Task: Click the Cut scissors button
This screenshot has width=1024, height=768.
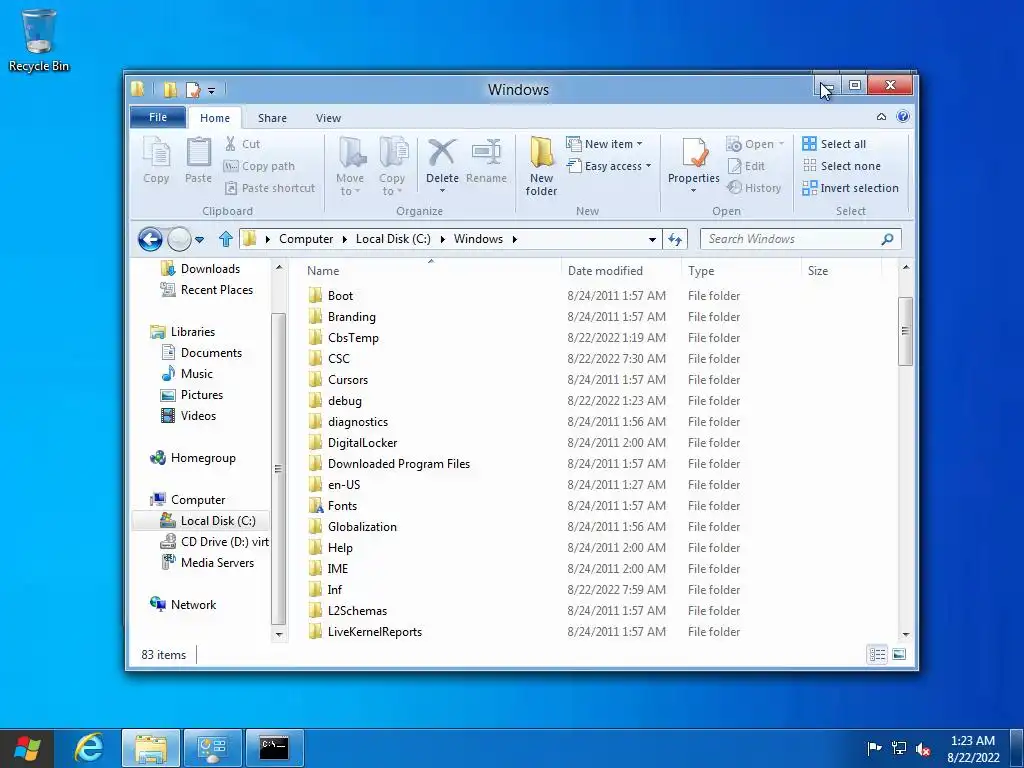Action: [242, 144]
